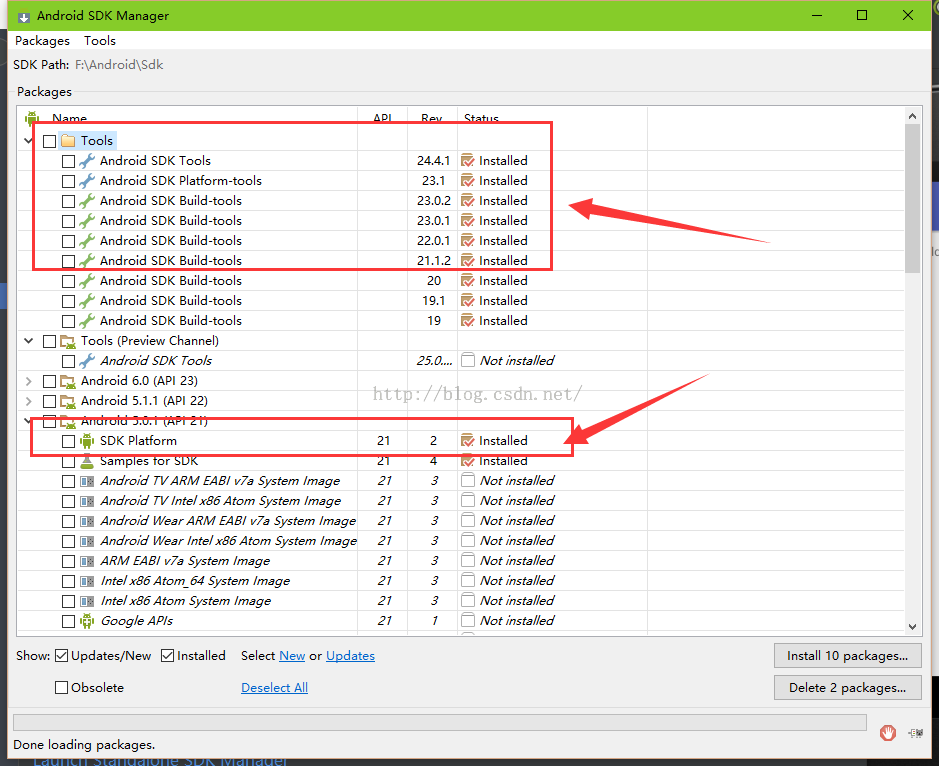Click the package list scroll up arrow

[x=912, y=116]
